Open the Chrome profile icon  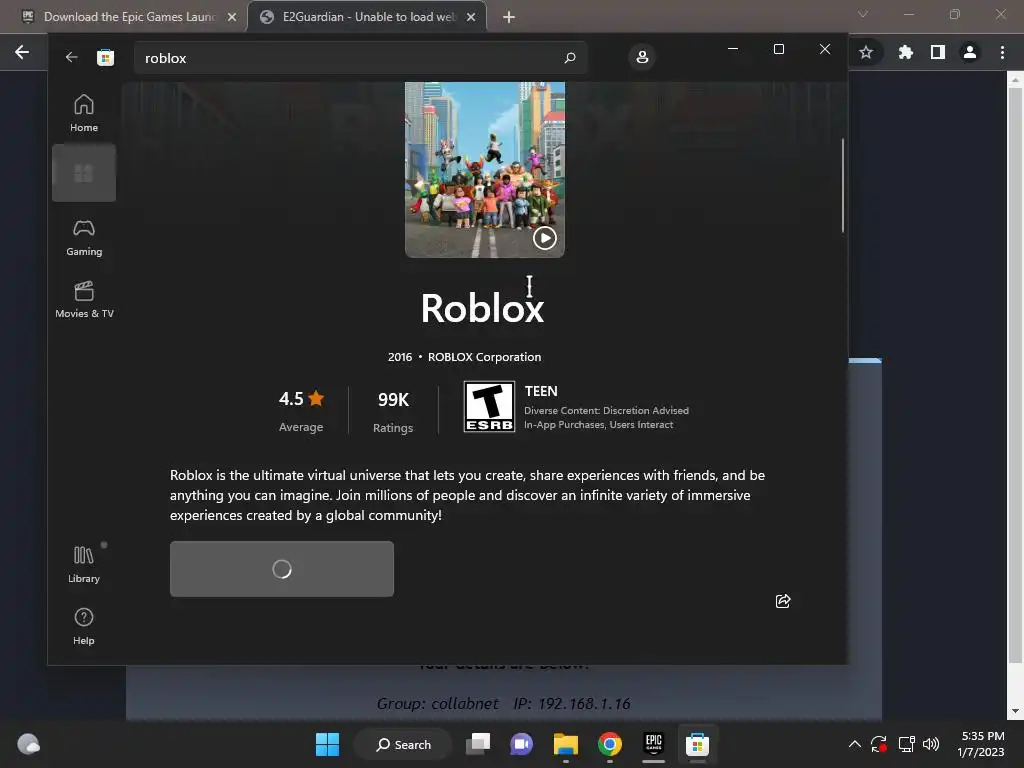click(x=970, y=52)
